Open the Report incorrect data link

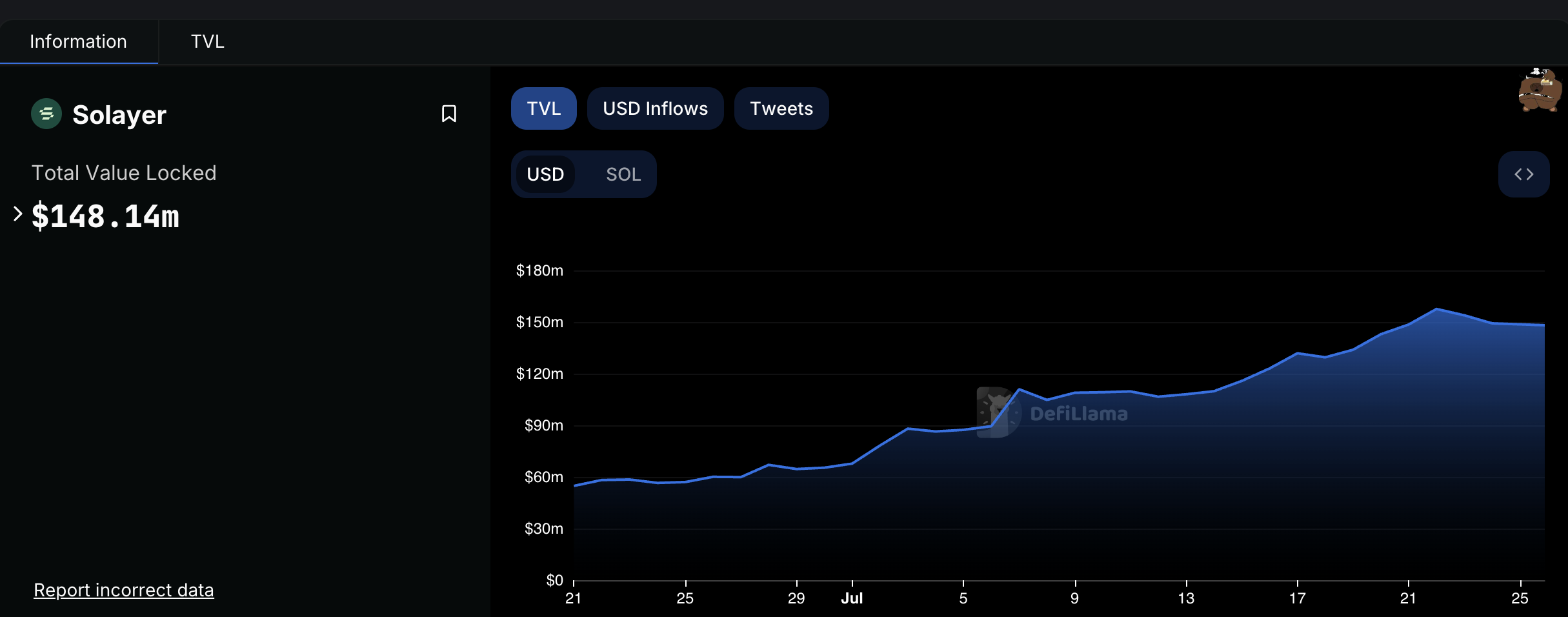(123, 590)
